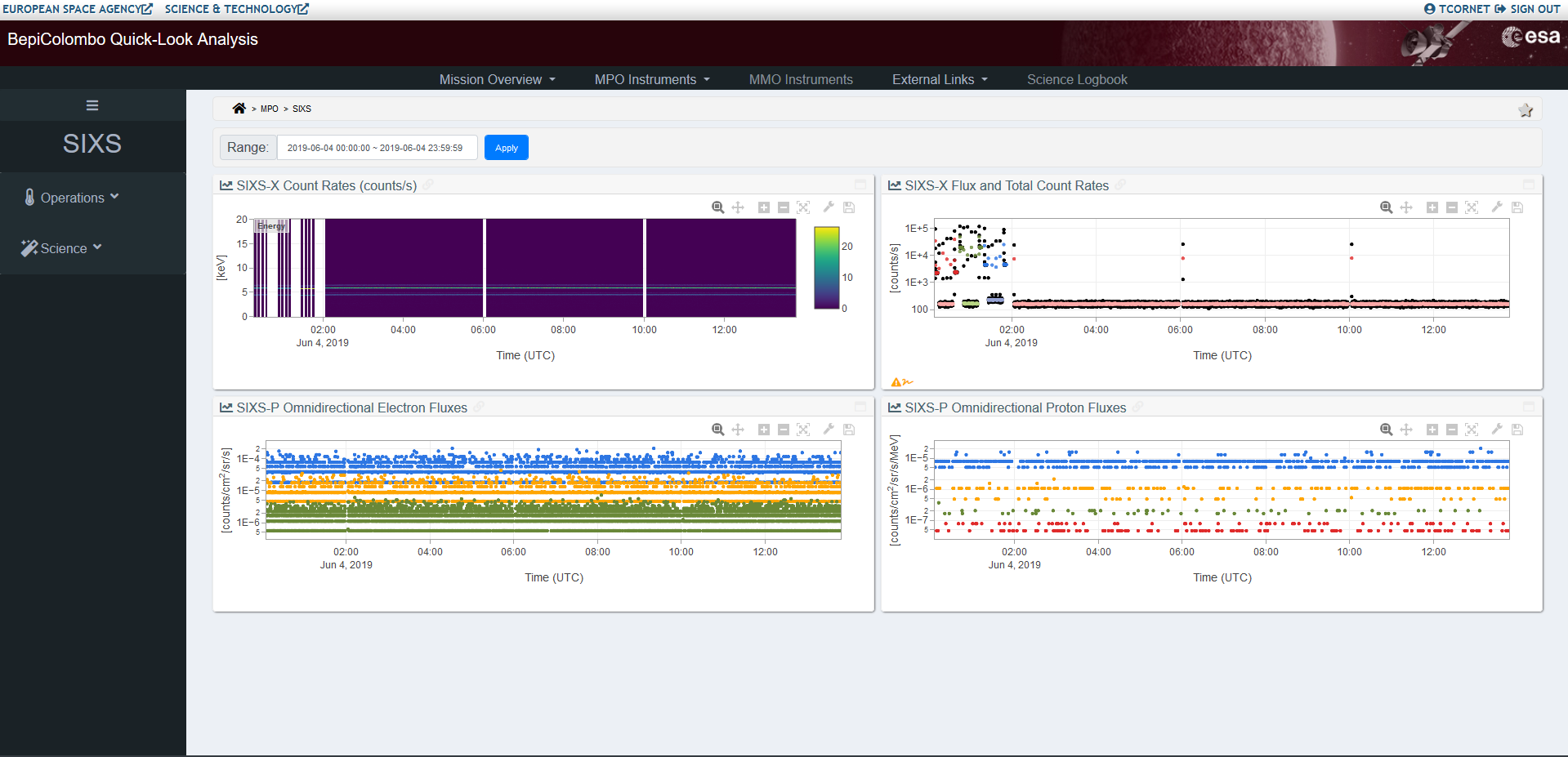Copy link for SIXS-P Omnidirectional Proton Fluxes panel
Viewport: 1568px width, 757px height.
point(1137,407)
